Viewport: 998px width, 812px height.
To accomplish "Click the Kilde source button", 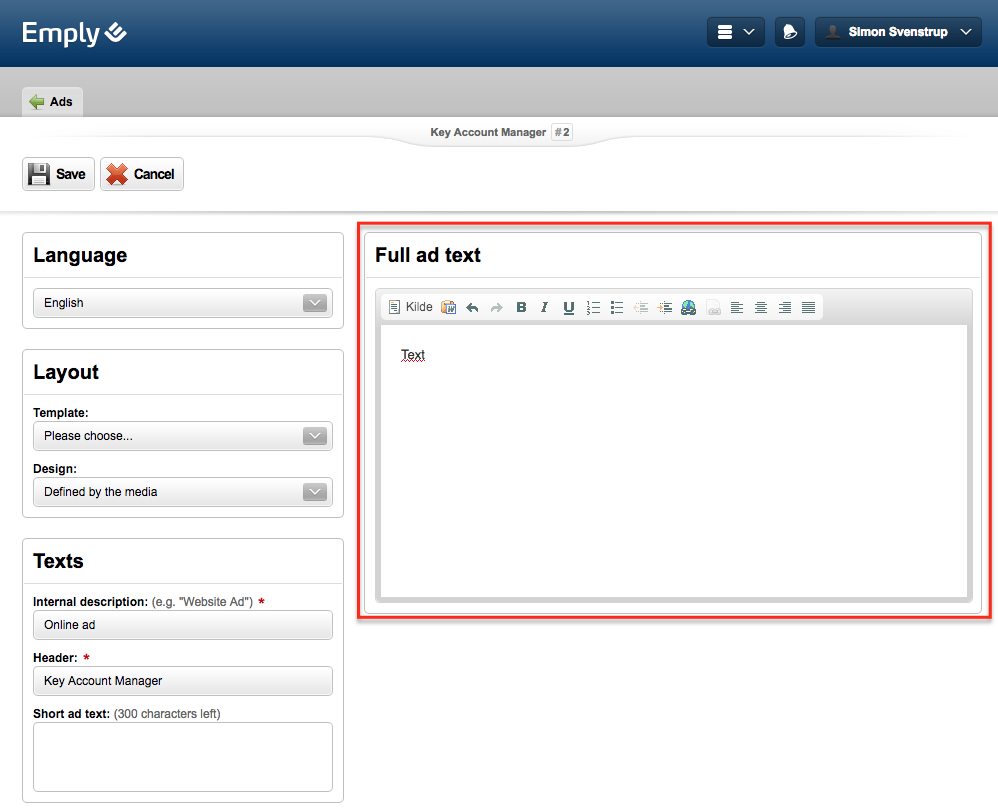I will [411, 307].
